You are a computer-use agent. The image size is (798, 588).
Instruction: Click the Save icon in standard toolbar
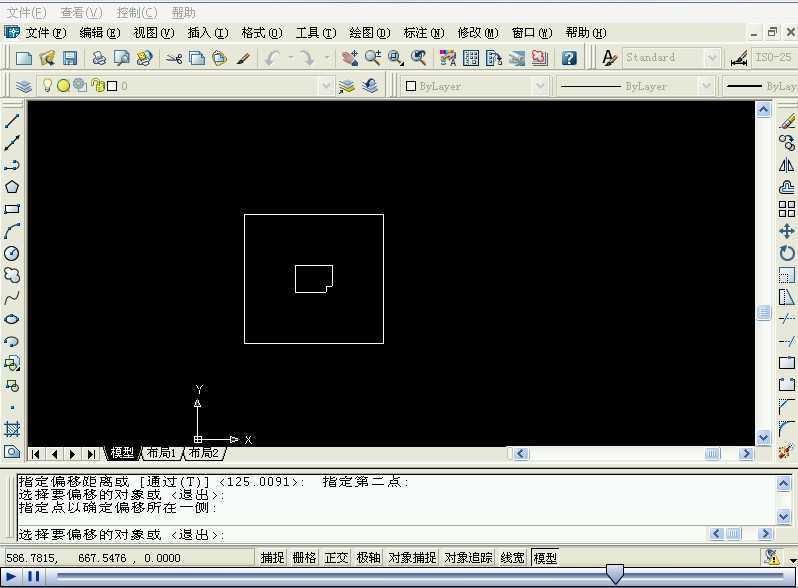(70, 58)
